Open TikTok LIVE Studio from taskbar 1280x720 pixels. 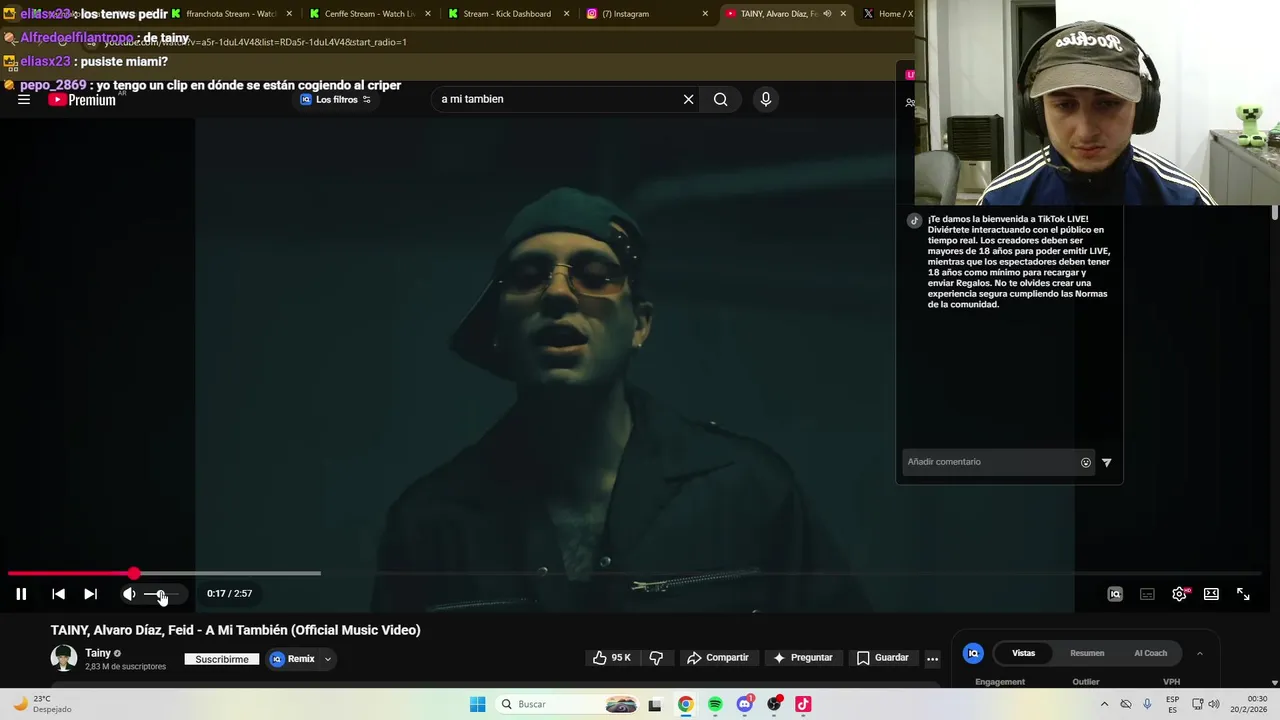click(x=803, y=704)
